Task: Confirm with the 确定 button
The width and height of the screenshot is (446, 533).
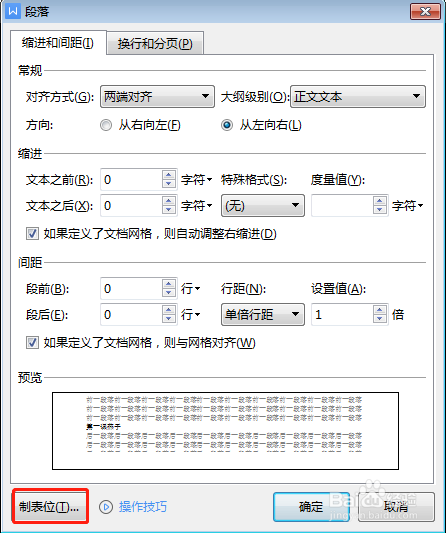Action: (311, 507)
